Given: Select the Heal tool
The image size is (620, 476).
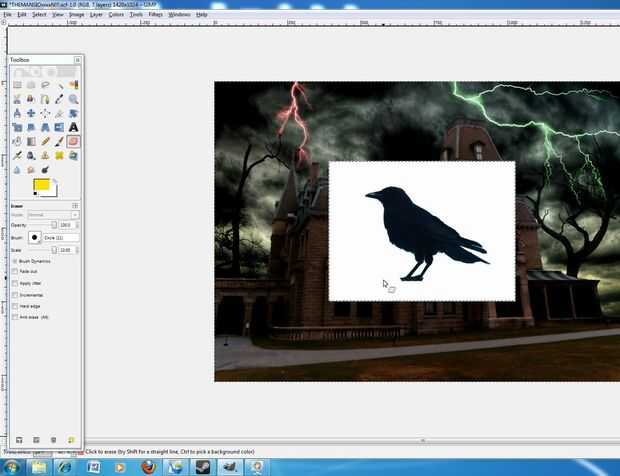Looking at the screenshot, I should tap(59, 156).
